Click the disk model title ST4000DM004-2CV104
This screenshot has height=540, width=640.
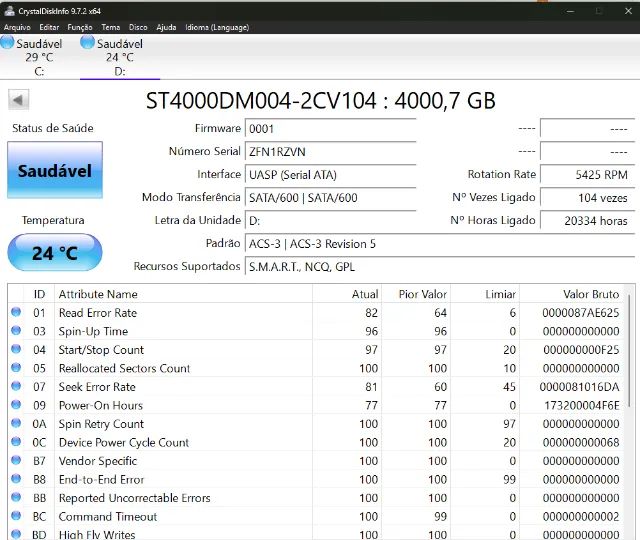pos(261,101)
